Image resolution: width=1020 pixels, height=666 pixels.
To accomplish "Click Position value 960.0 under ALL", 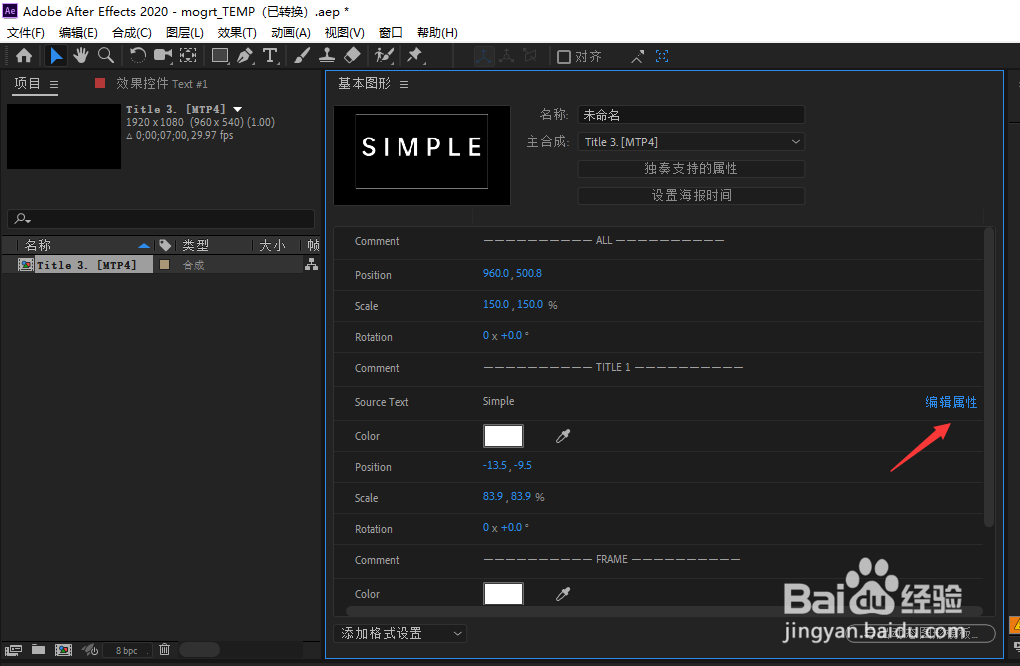I will (x=496, y=273).
